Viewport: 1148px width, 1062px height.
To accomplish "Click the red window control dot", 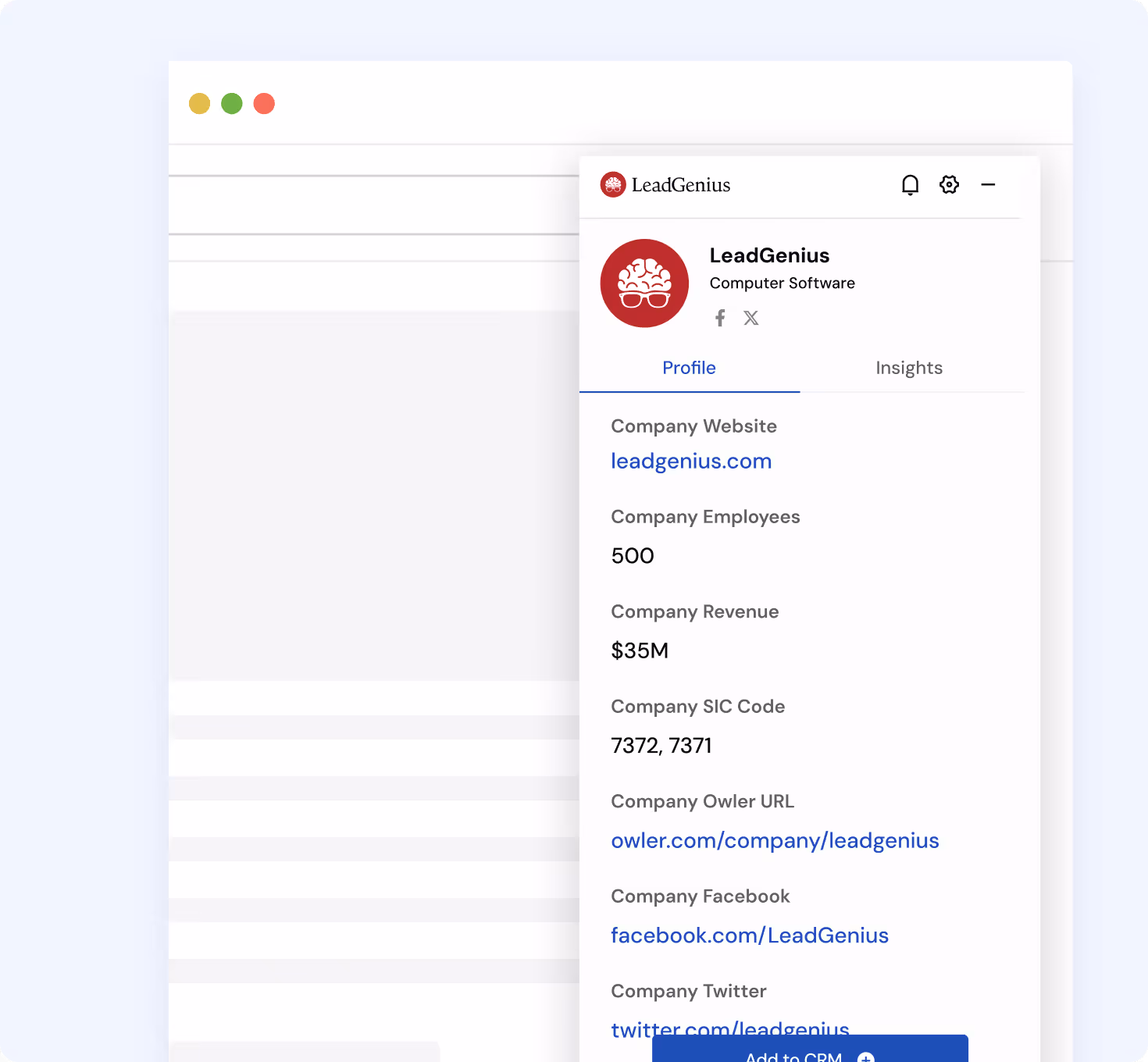I will pos(264,104).
